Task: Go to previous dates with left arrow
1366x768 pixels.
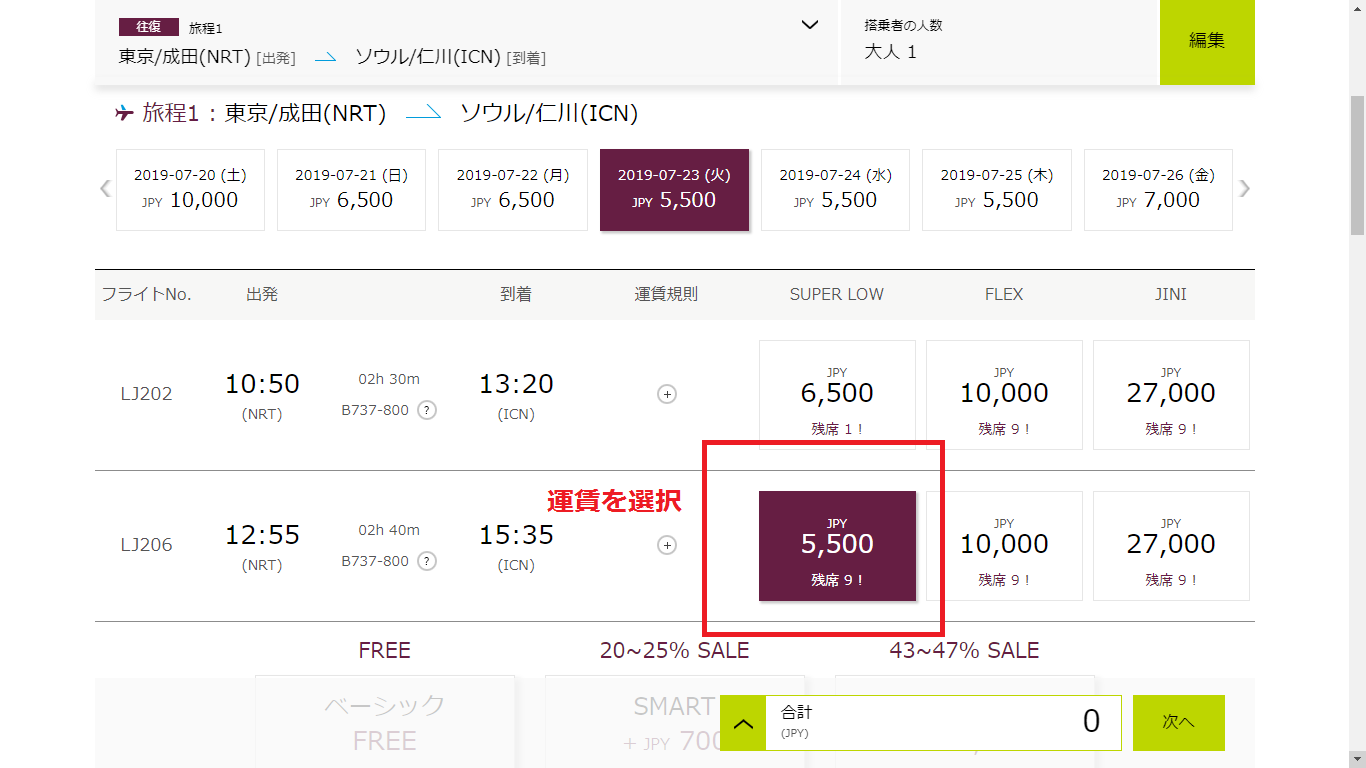Action: coord(105,189)
